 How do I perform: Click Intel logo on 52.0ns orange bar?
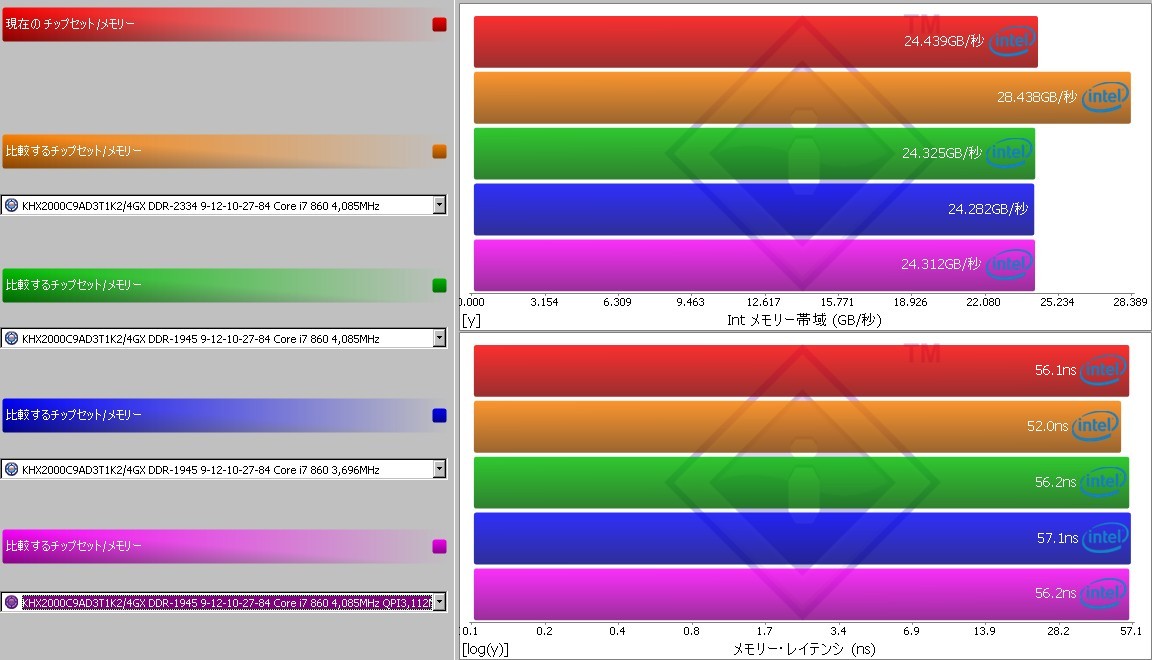tap(1095, 426)
